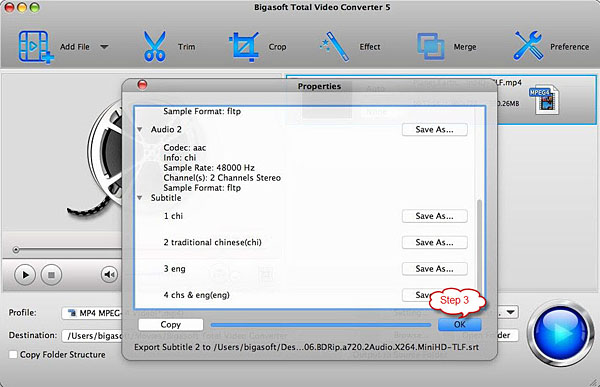
Task: Open the Add File dropdown arrow
Action: pyautogui.click(x=104, y=47)
